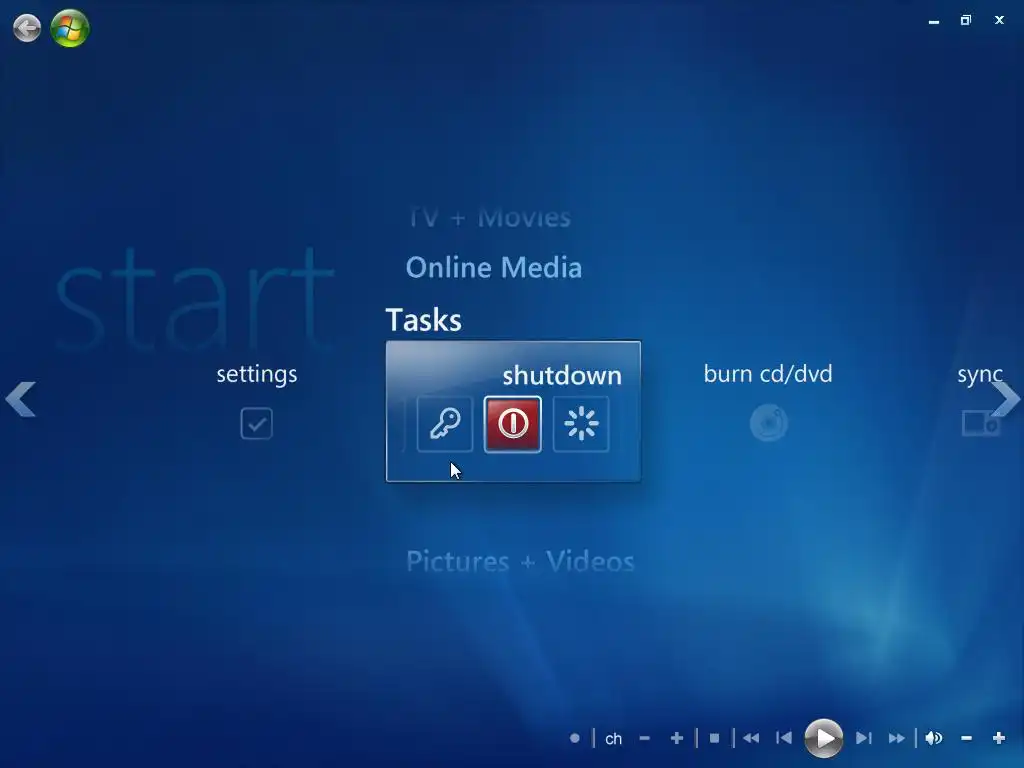Click the sync label
This screenshot has height=768, width=1024.
pyautogui.click(x=980, y=375)
